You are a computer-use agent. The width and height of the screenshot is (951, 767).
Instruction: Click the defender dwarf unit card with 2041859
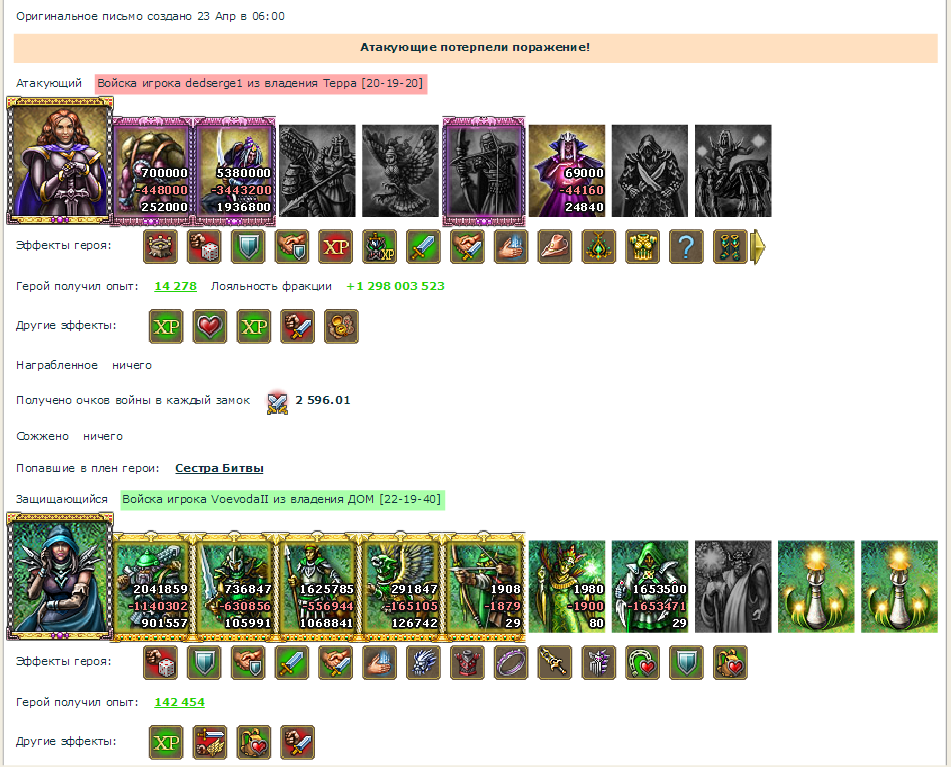point(153,586)
